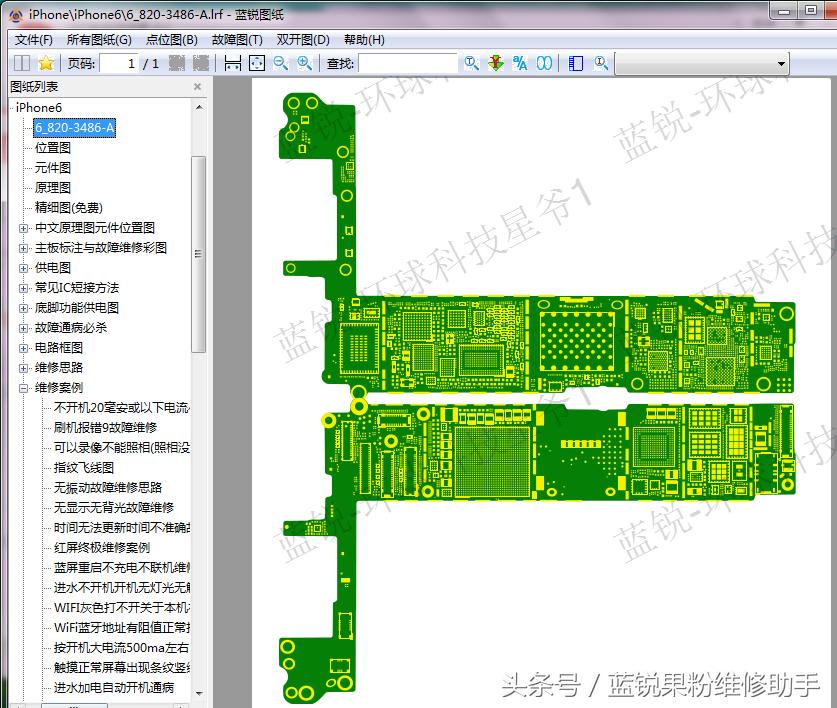This screenshot has height=708, width=837.
Task: Click the fit-to-width toolbar icon
Action: 232,63
